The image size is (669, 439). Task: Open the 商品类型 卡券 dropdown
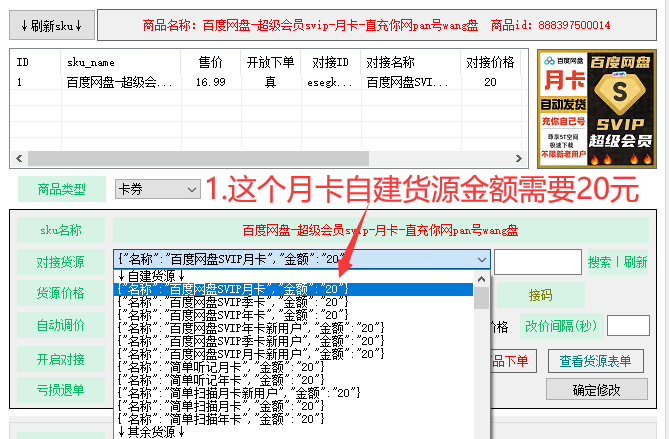coord(157,189)
